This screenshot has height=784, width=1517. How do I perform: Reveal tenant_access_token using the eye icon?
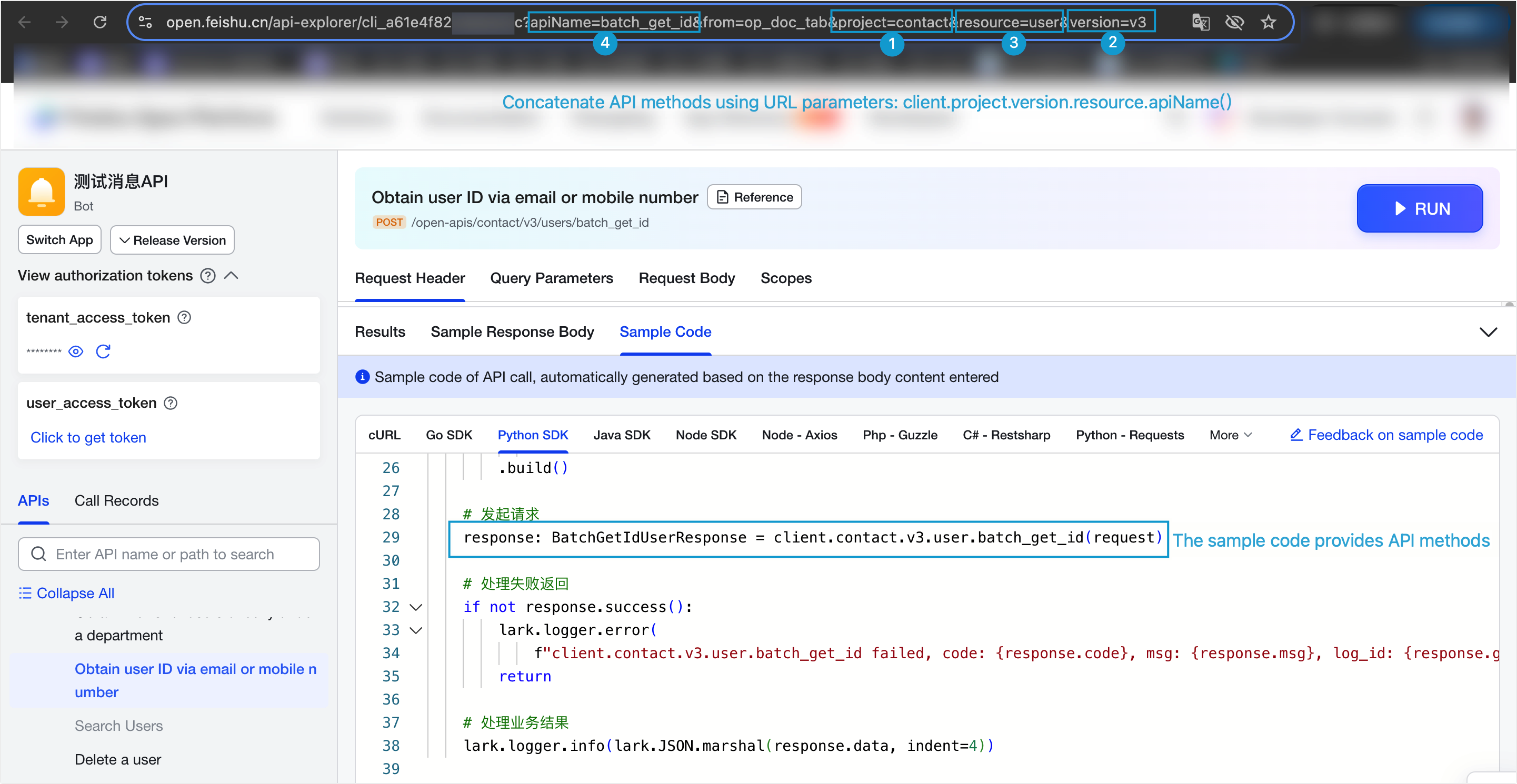pos(76,351)
